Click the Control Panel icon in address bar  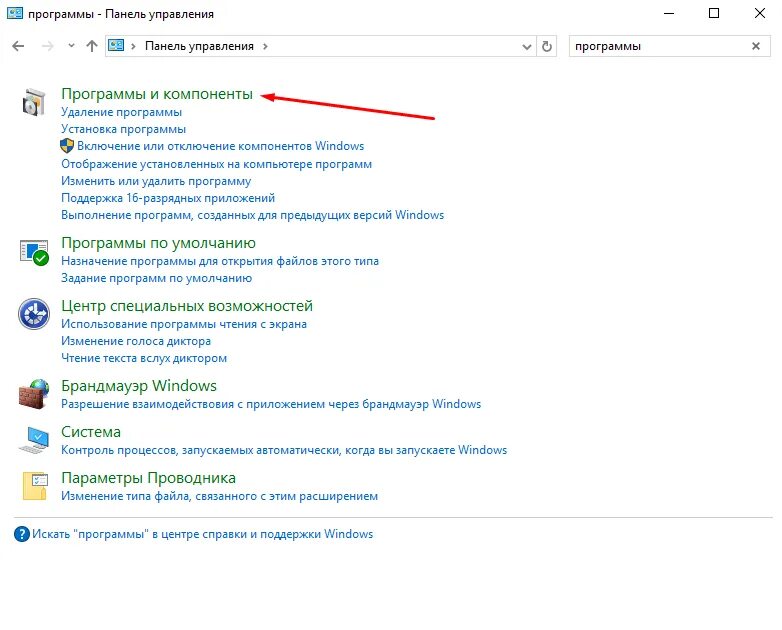116,46
